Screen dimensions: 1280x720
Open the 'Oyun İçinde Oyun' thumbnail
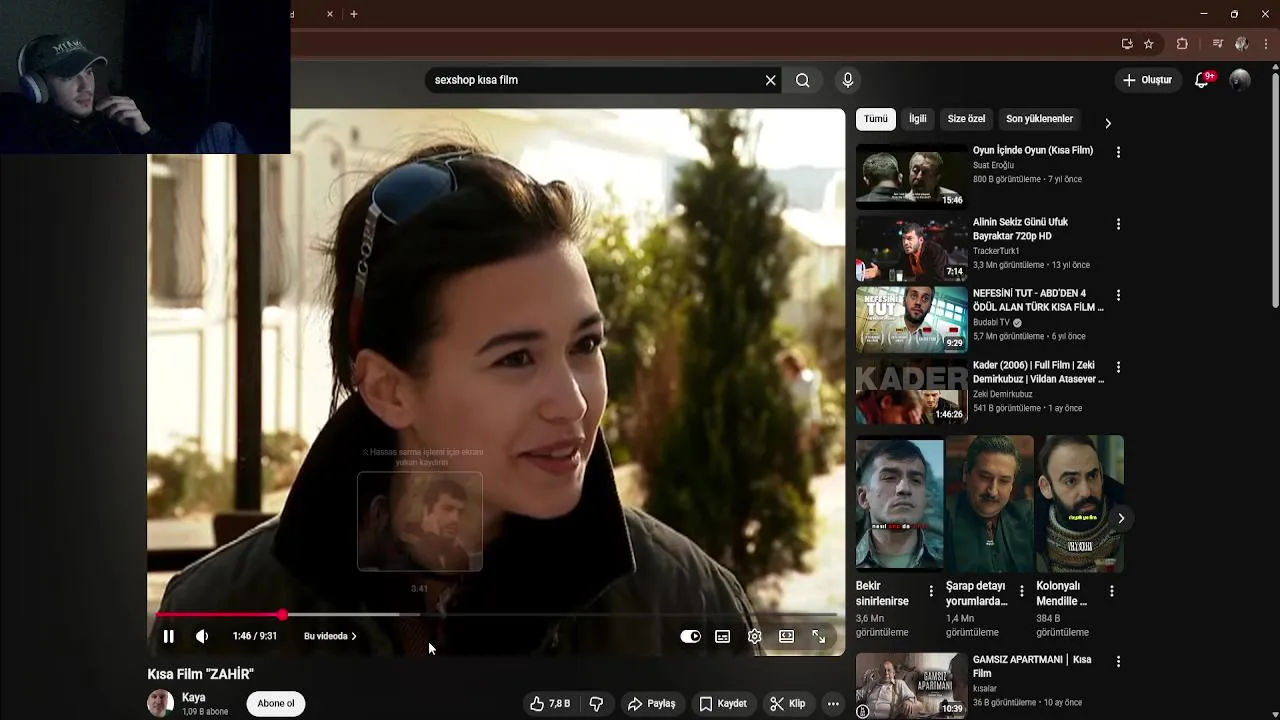coord(911,176)
